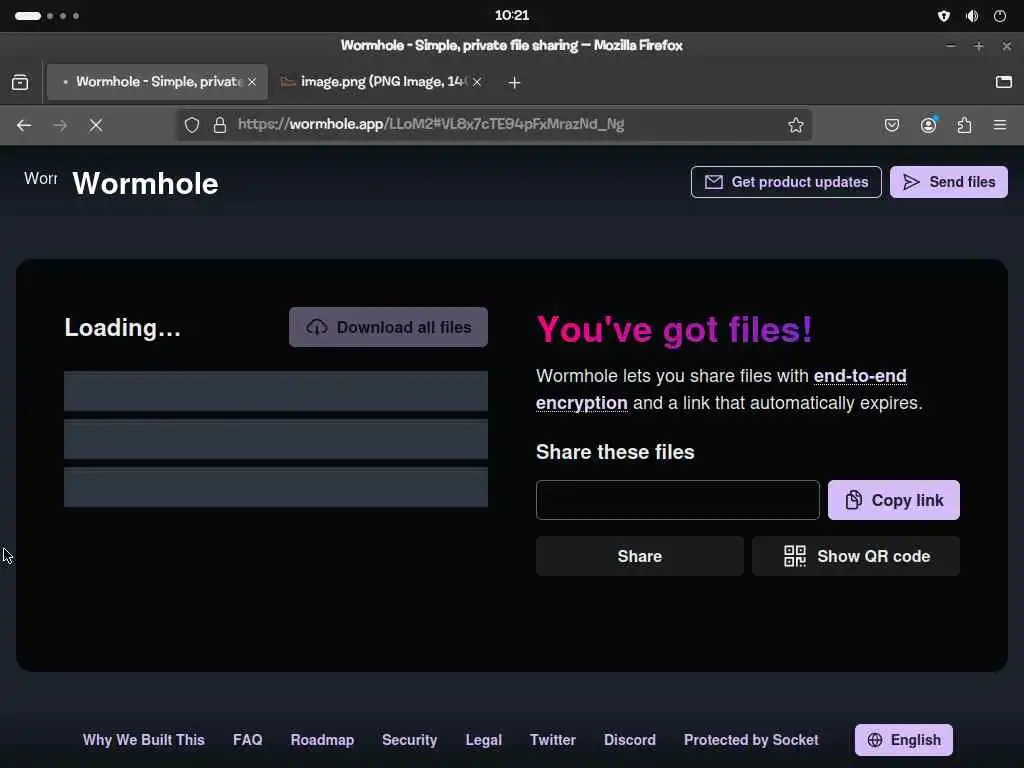Viewport: 1024px width, 768px height.
Task: Open the Firefox account icon
Action: (928, 125)
